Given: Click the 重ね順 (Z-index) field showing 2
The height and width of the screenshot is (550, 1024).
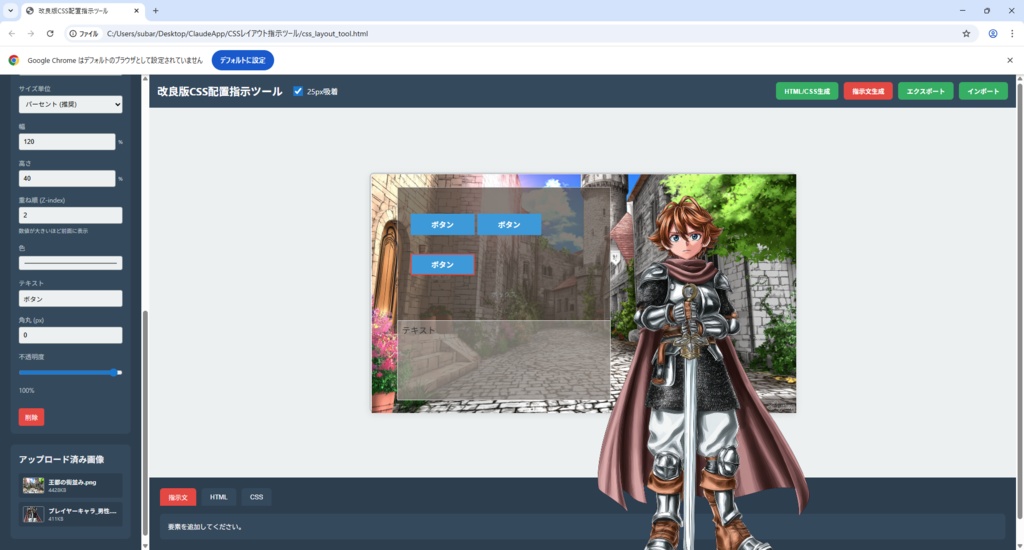Looking at the screenshot, I should [71, 216].
